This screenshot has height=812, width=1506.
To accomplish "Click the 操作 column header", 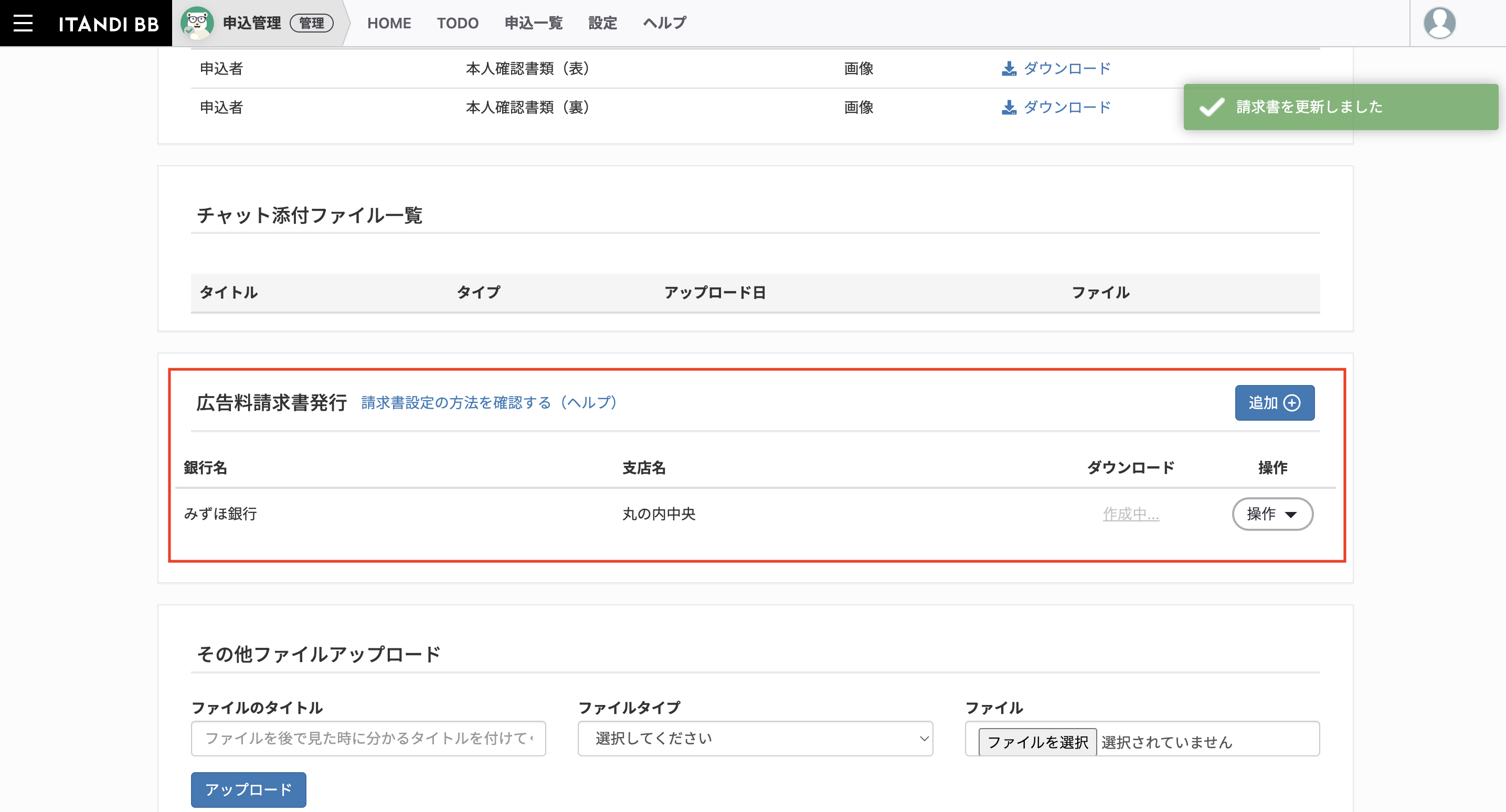I will pos(1272,468).
